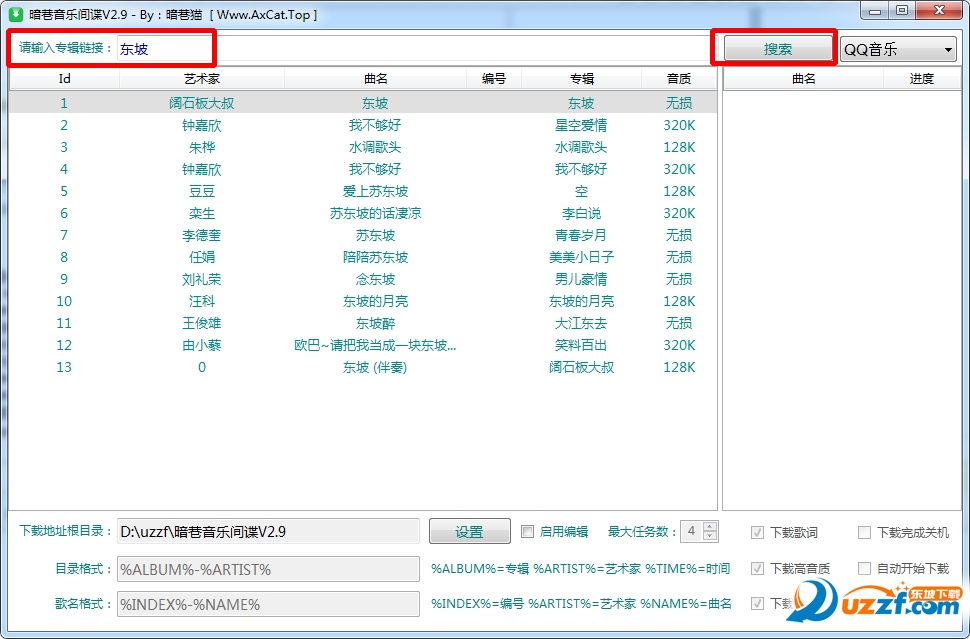Open the QQ音乐 source dropdown

[898, 49]
